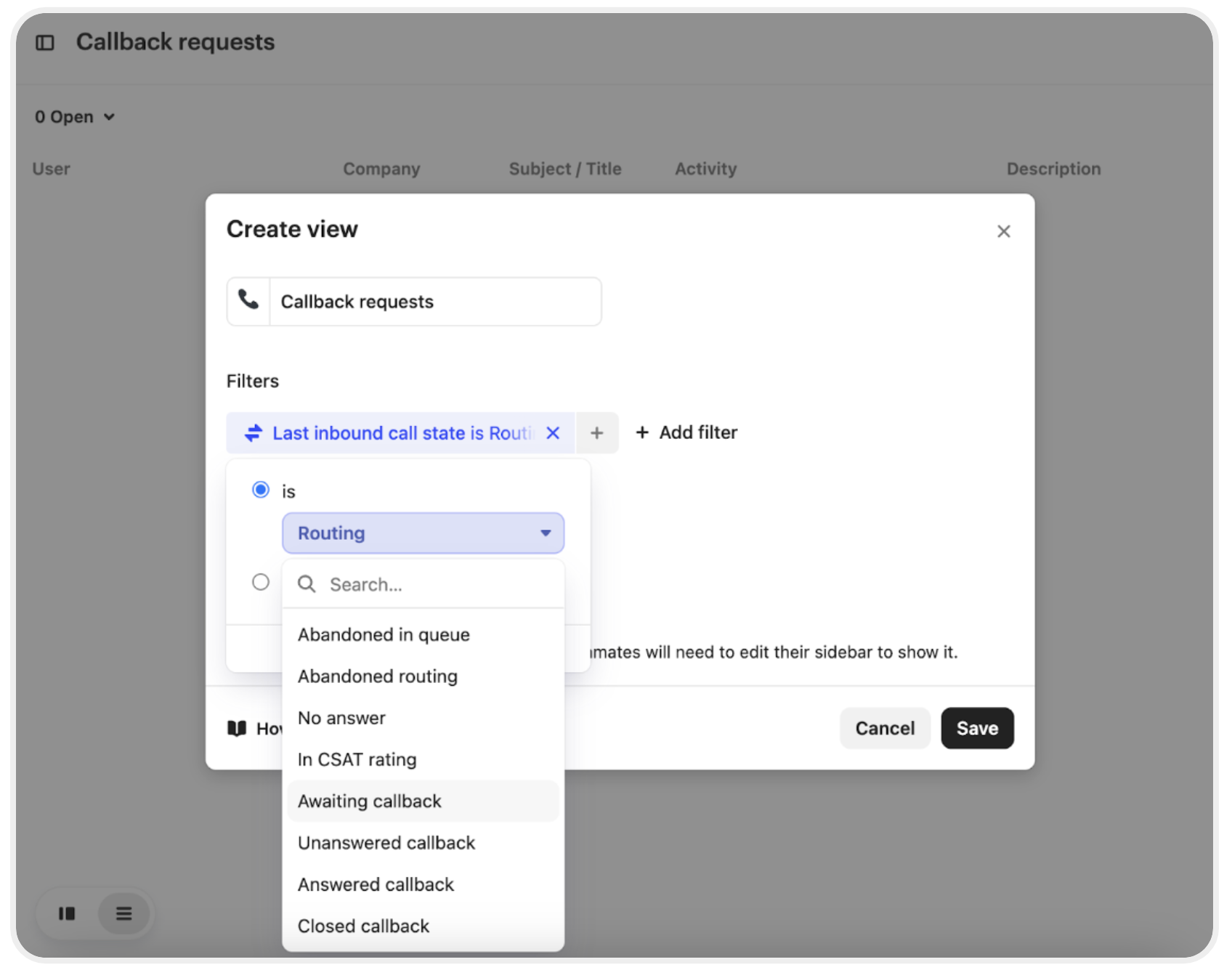Choose Awaiting callback from the list

[x=370, y=801]
